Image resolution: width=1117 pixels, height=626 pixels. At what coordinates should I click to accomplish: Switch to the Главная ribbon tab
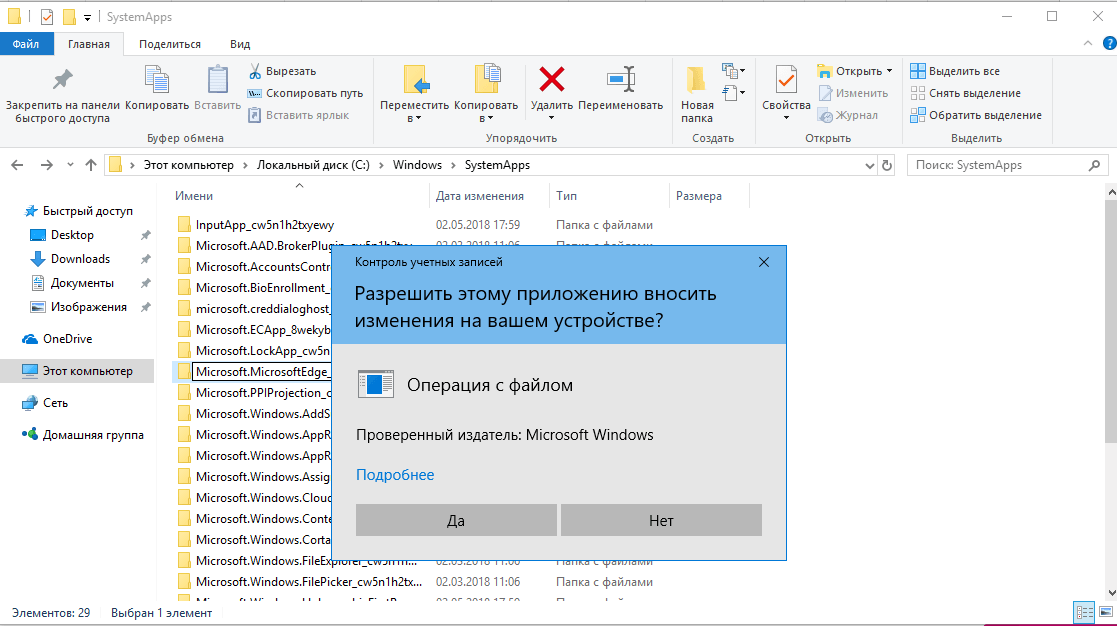(89, 44)
